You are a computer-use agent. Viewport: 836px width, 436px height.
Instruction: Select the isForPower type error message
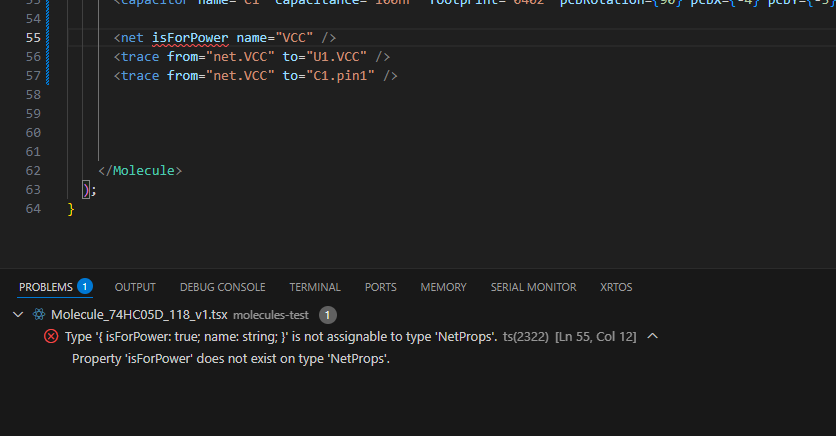(281, 336)
